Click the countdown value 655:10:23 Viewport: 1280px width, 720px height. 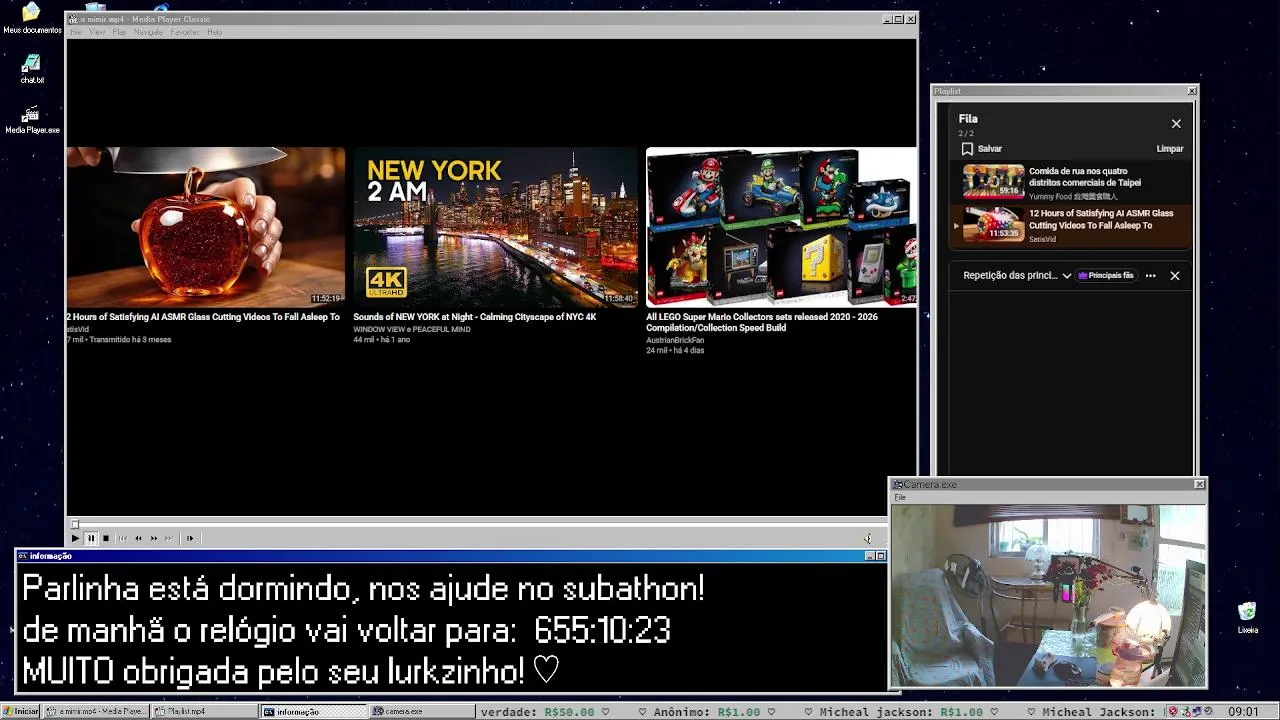tap(602, 631)
